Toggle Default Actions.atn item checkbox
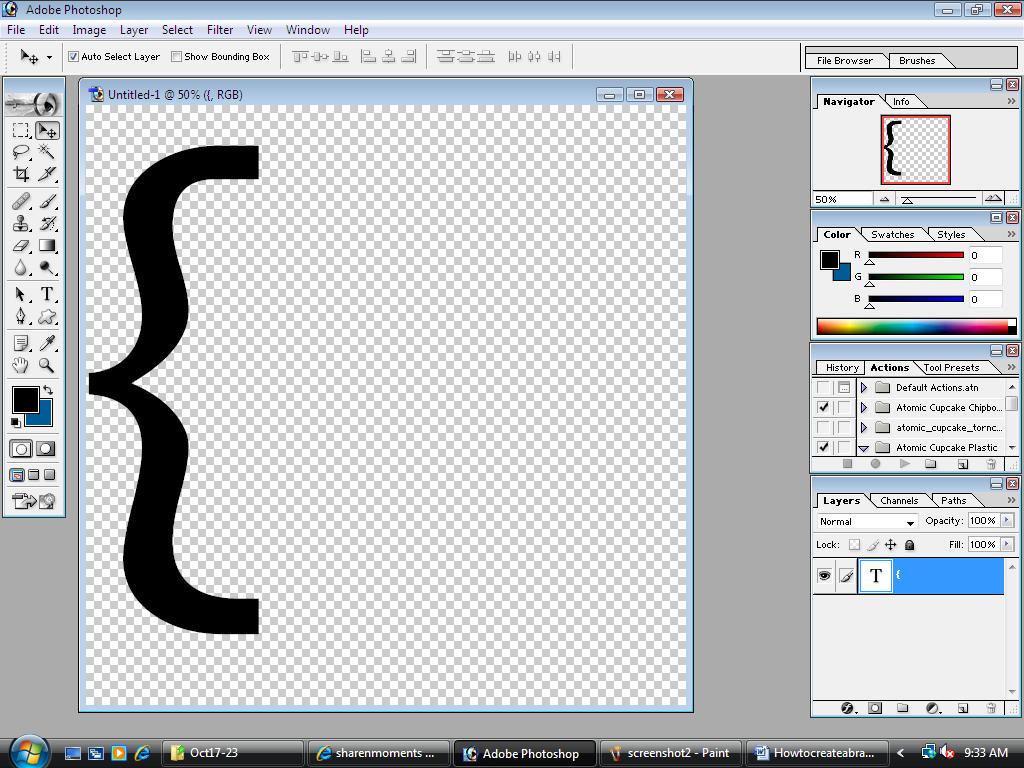Image resolution: width=1024 pixels, height=768 pixels. [824, 387]
